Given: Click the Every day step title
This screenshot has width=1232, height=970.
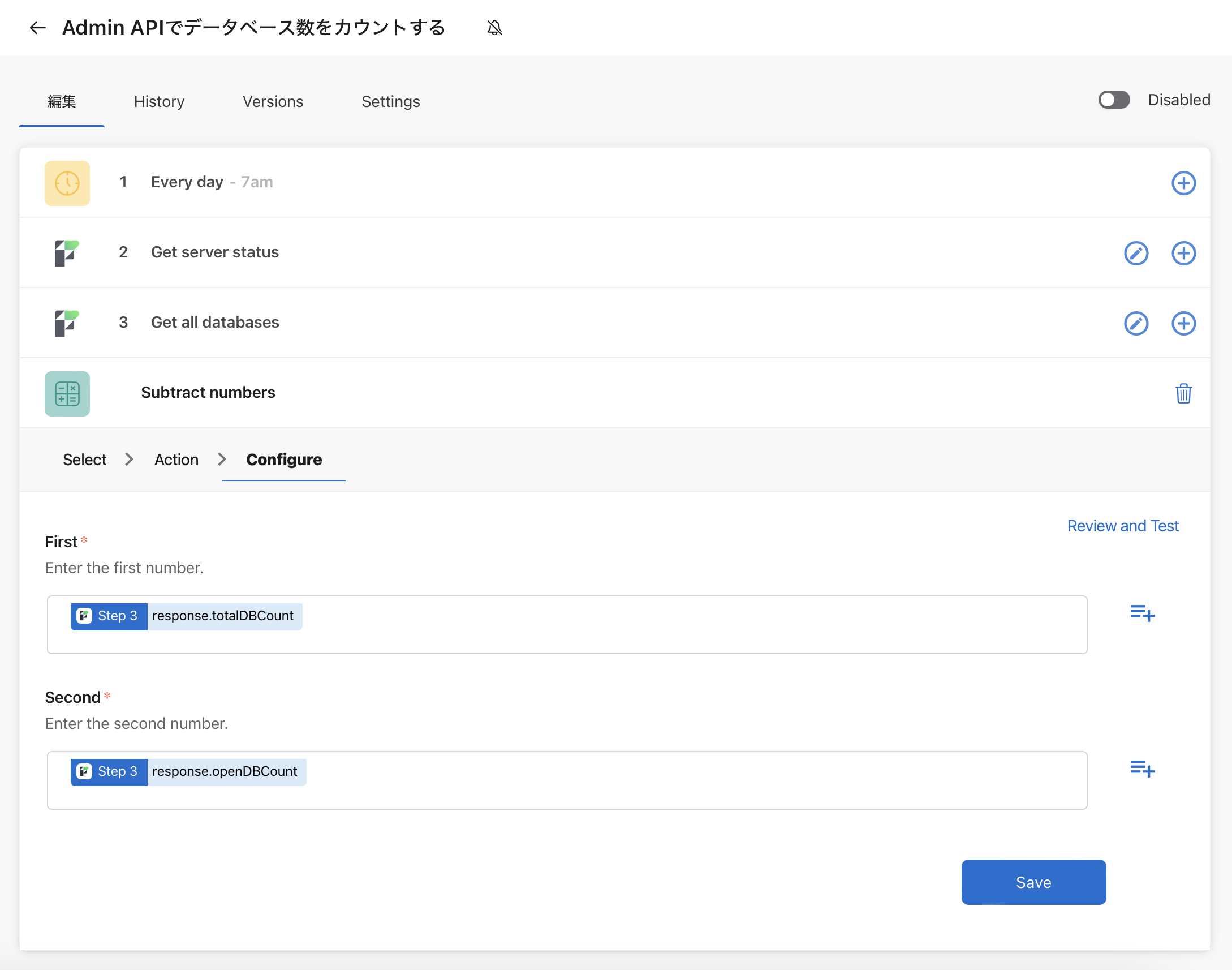Looking at the screenshot, I should (x=187, y=182).
